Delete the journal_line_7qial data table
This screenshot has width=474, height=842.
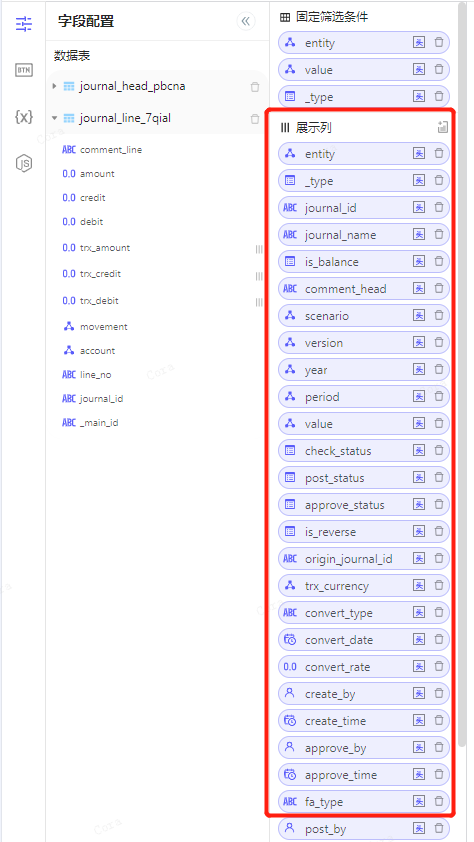[x=255, y=119]
